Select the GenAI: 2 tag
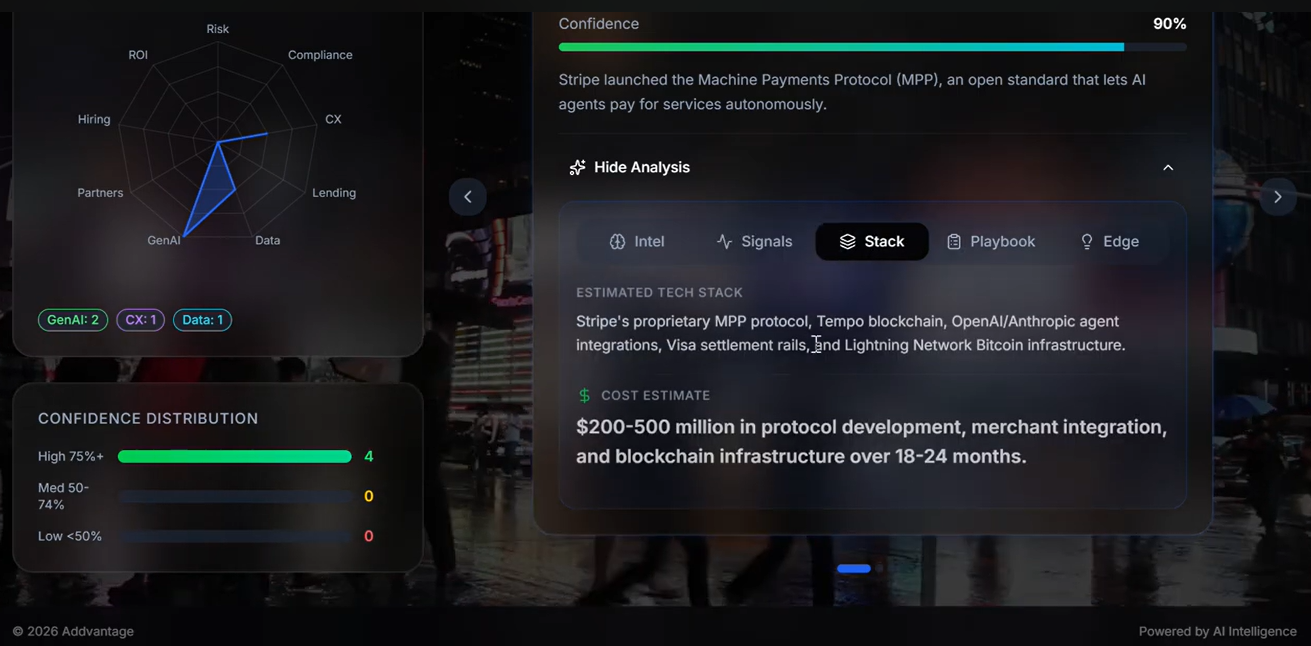This screenshot has height=646, width=1311. 73,320
